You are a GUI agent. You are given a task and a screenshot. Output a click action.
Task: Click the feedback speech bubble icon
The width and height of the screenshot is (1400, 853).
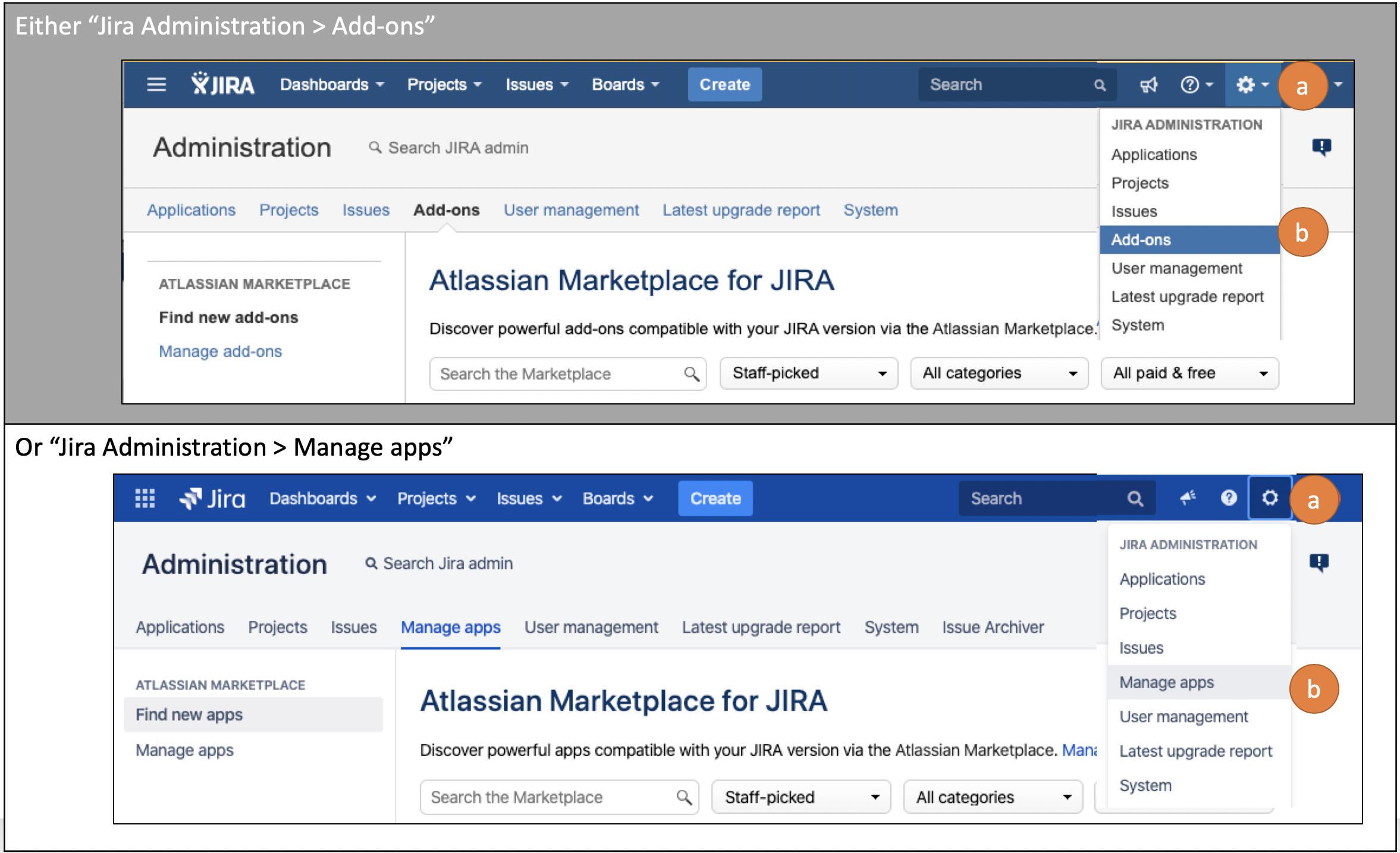1321,147
